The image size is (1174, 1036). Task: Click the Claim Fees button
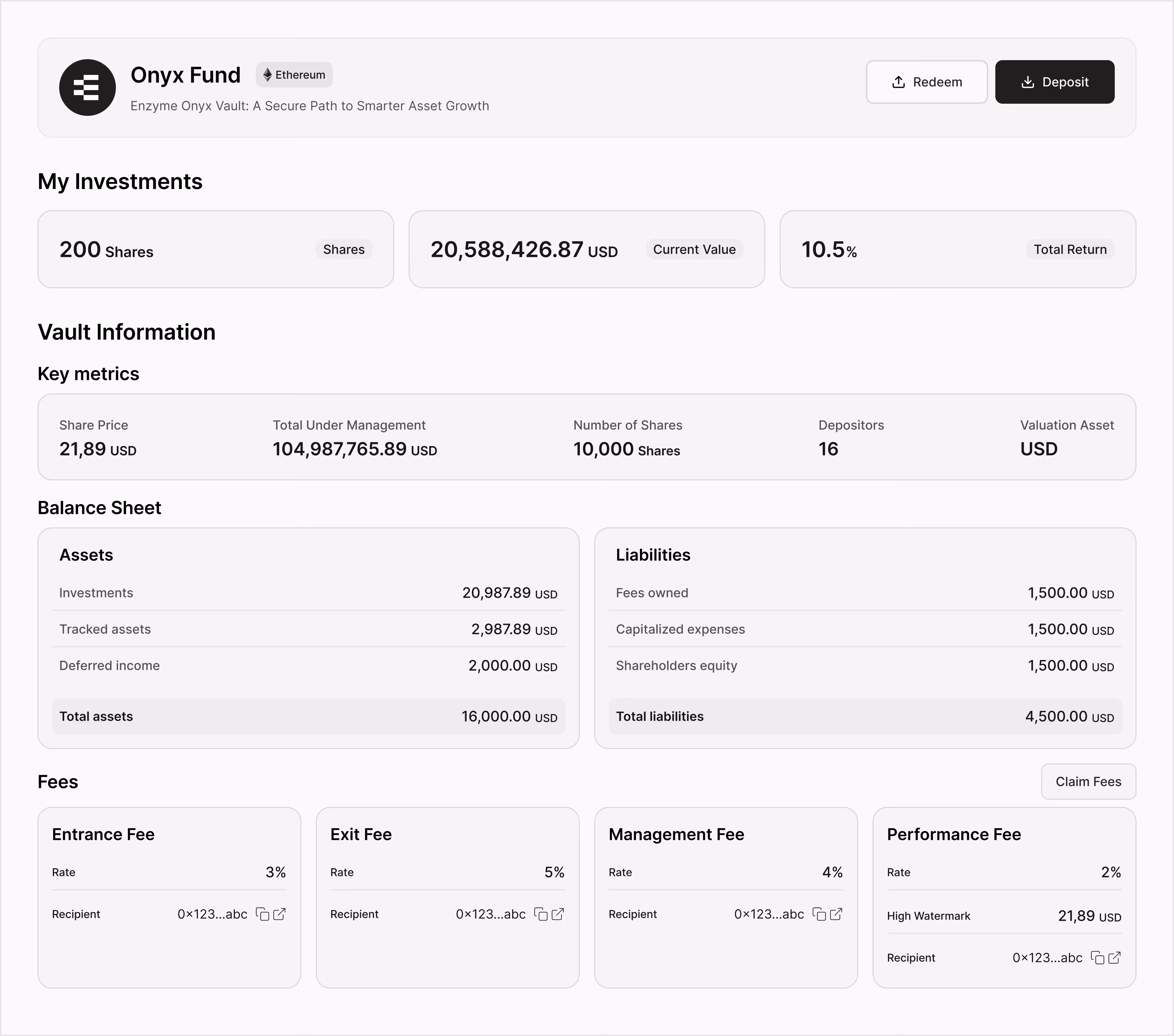tap(1088, 782)
